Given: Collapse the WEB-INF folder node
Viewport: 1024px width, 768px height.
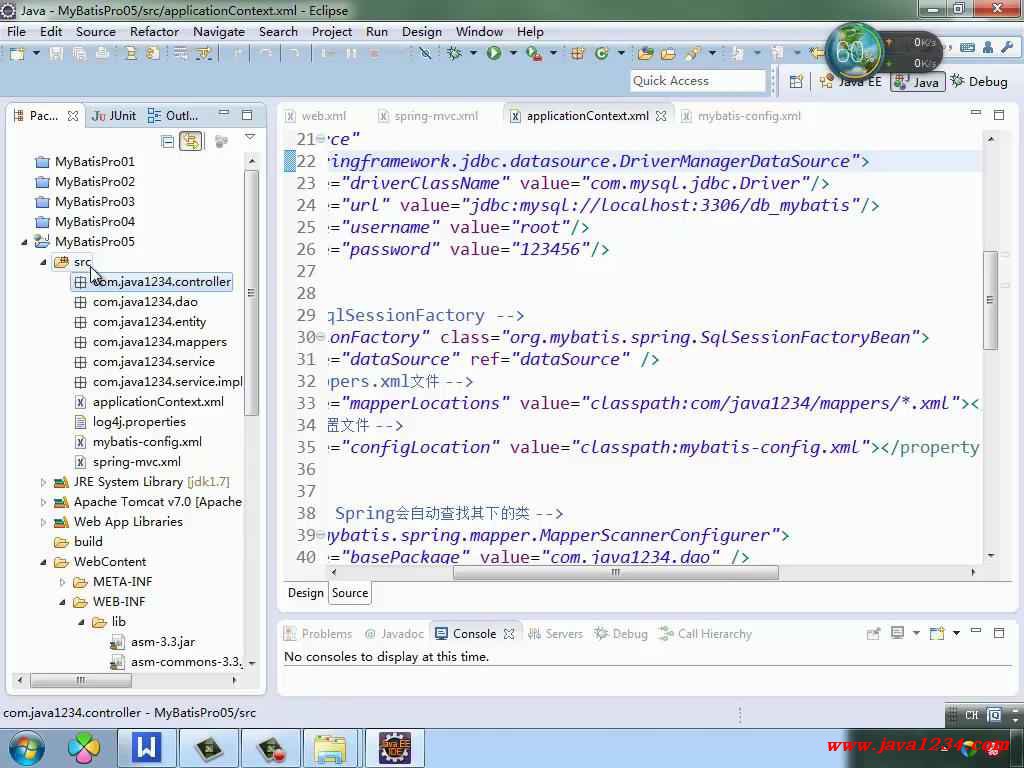Looking at the screenshot, I should (x=62, y=603).
